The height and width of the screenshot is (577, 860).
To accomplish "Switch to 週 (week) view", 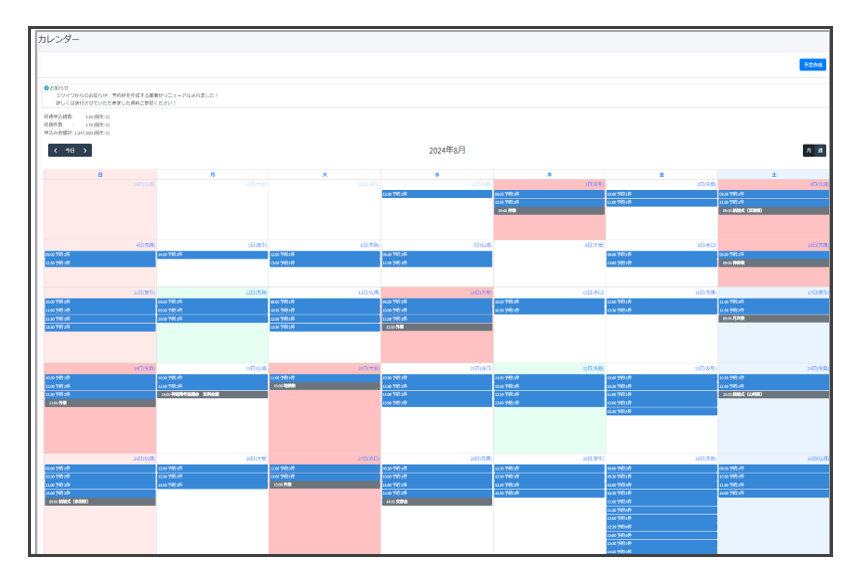I will pyautogui.click(x=821, y=151).
